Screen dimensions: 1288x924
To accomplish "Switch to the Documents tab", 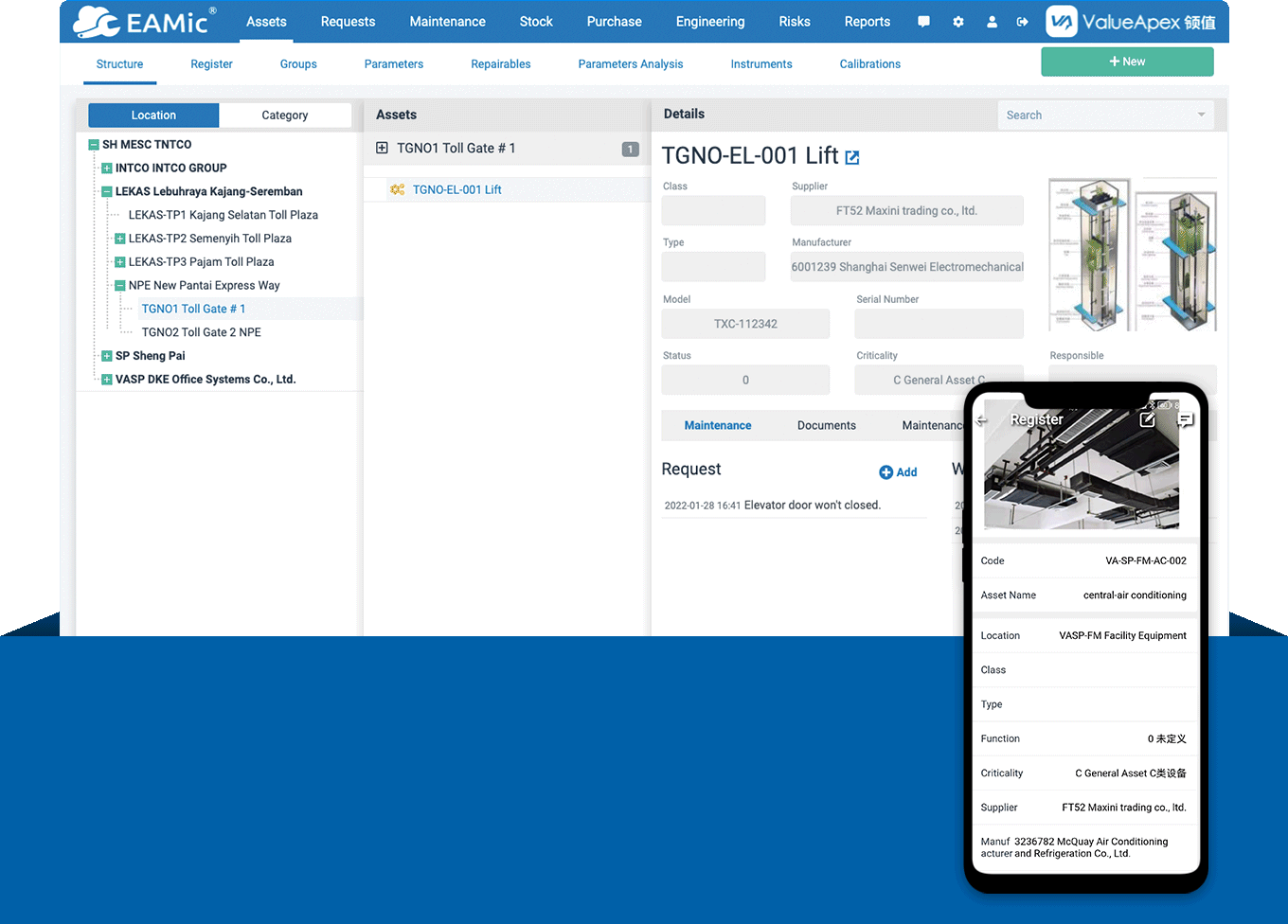I will 826,425.
